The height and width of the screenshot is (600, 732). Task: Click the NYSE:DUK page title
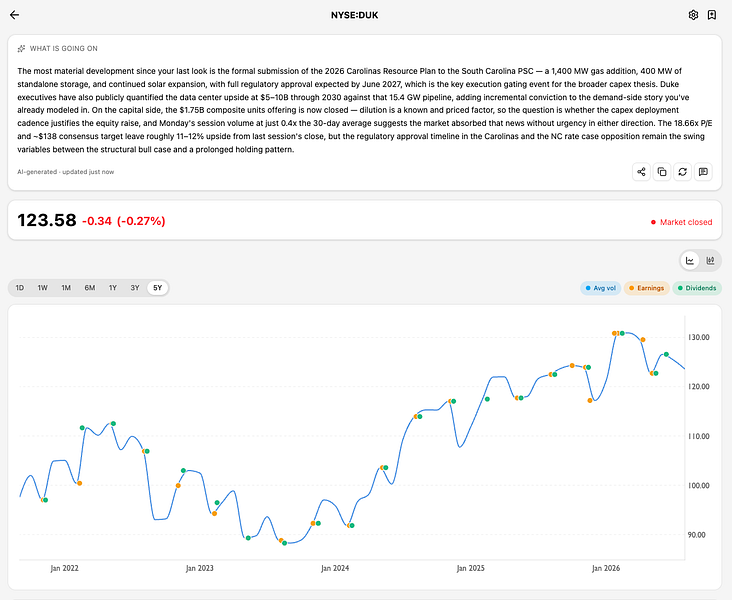point(355,15)
